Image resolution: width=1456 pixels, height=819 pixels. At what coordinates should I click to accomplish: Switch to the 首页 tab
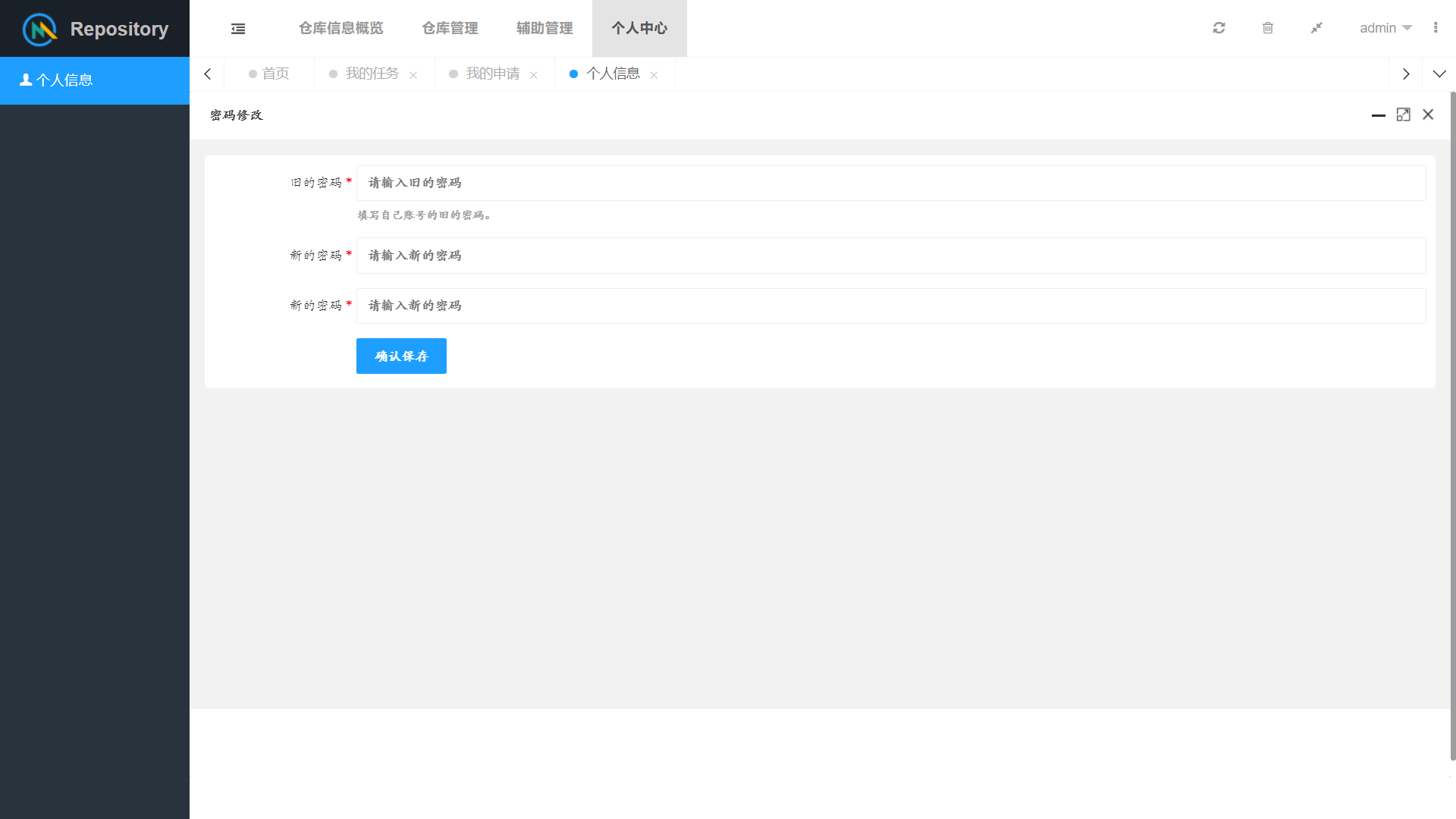point(269,74)
